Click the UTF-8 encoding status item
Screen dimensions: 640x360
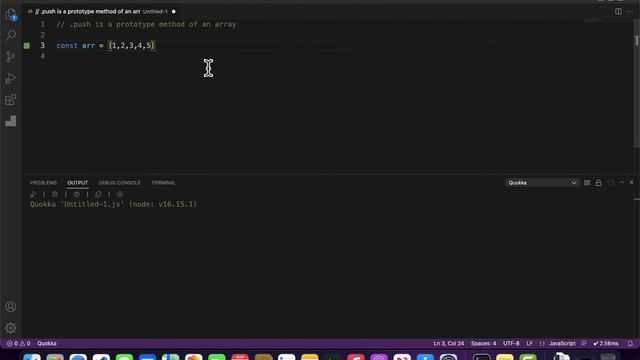[x=511, y=344]
